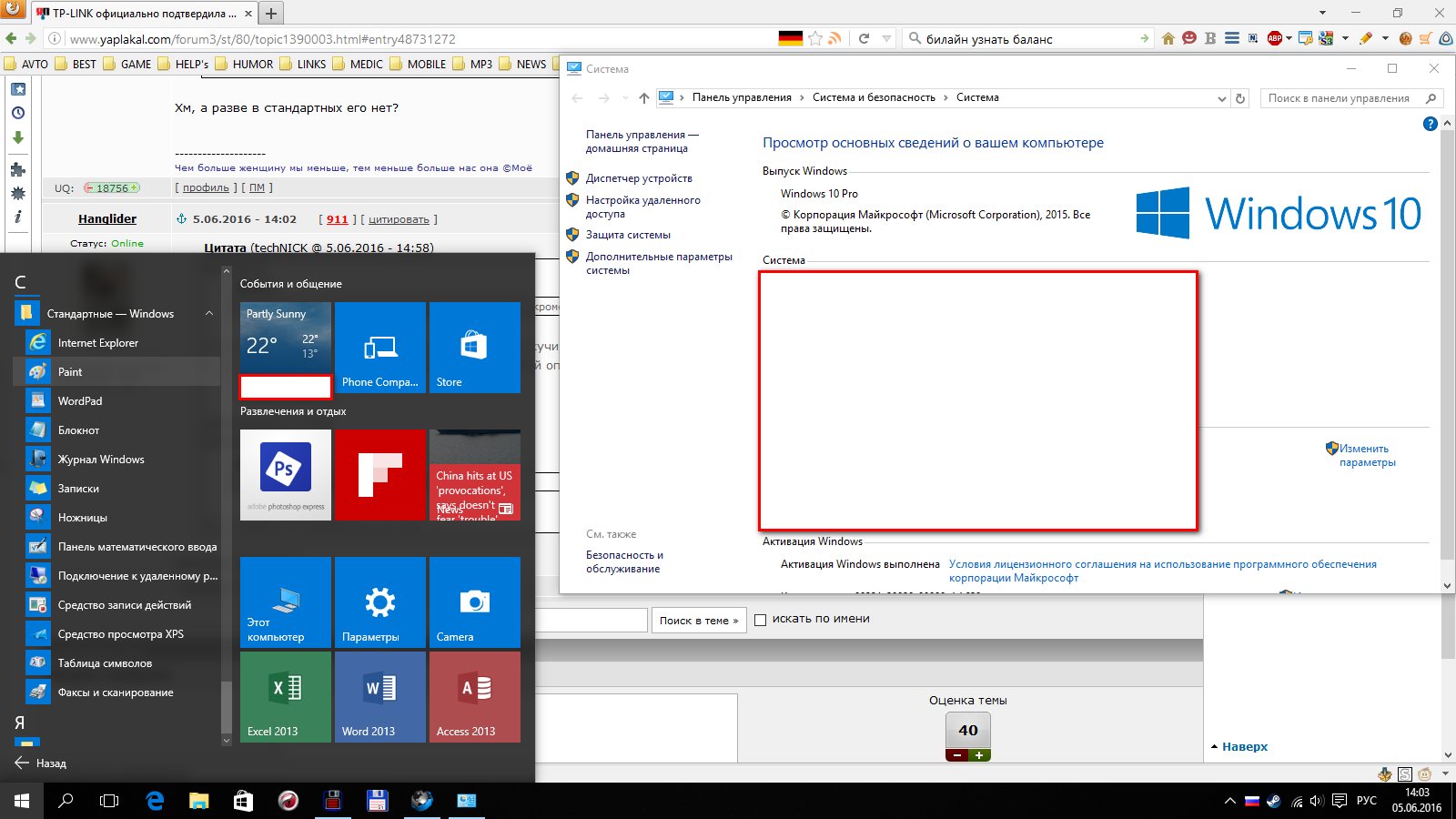Click Изменить параметры link
Image resolution: width=1456 pixels, height=819 pixels.
1367,455
